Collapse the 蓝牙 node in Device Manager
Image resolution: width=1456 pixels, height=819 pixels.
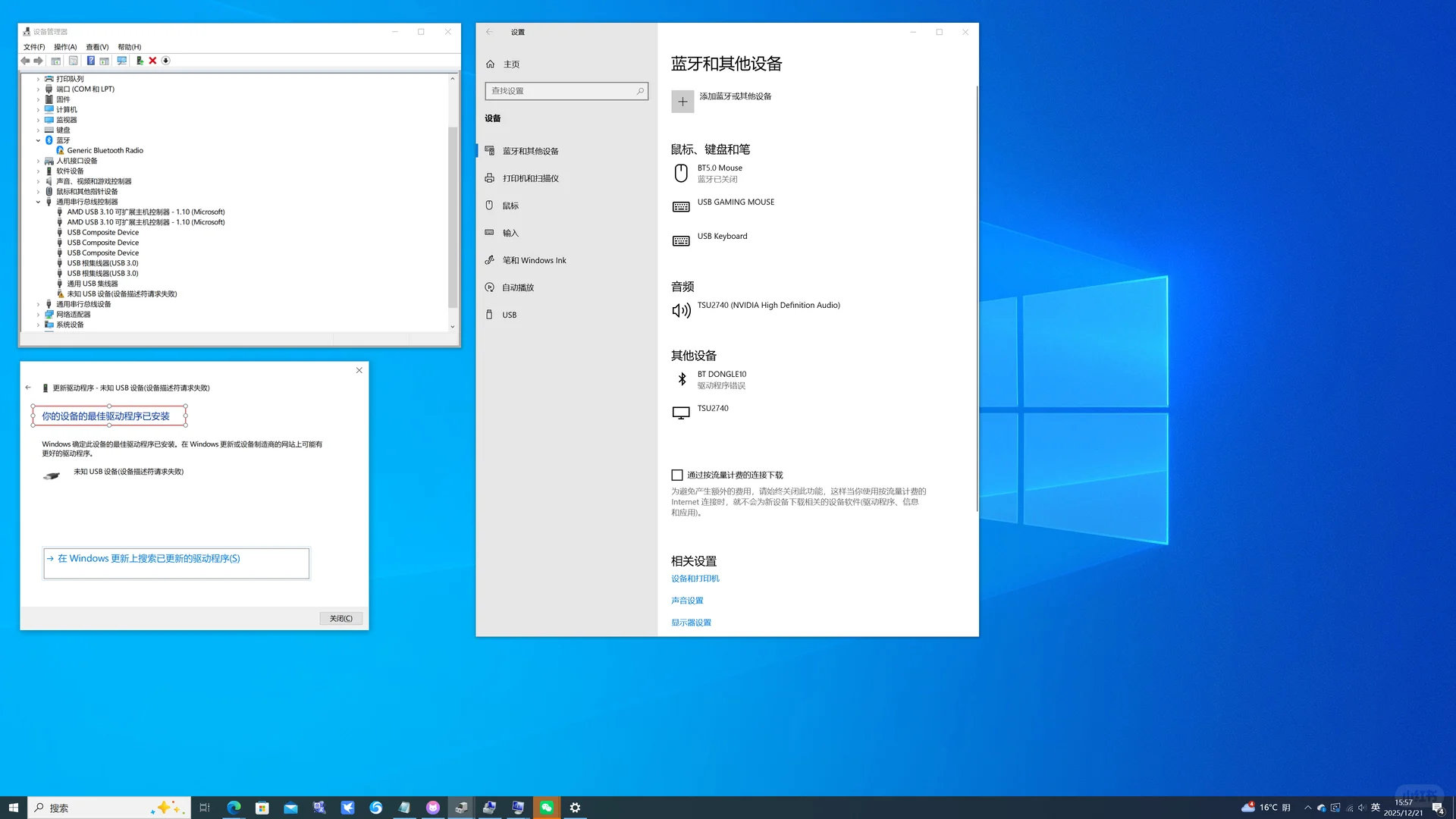38,140
